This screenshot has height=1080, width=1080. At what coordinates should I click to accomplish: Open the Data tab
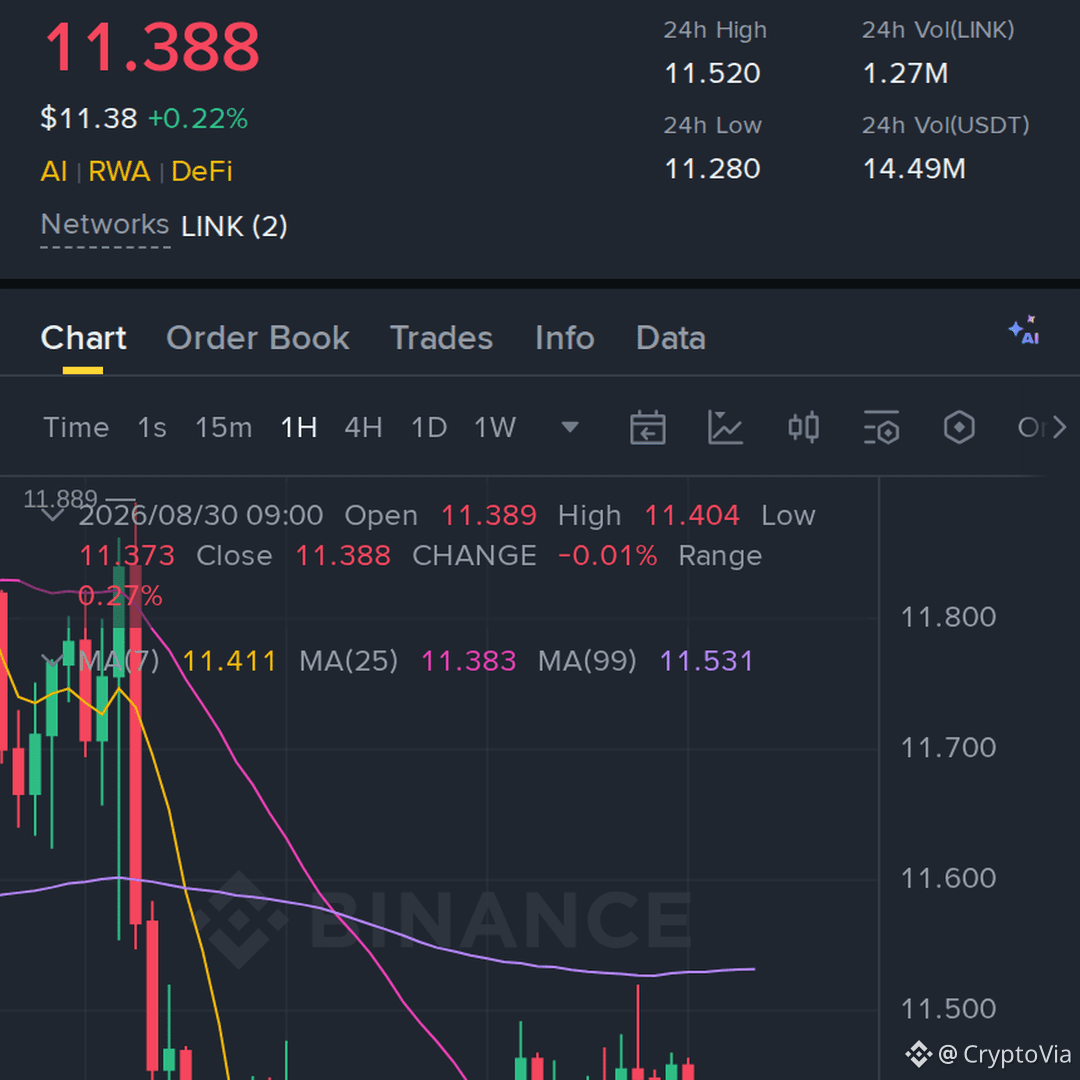pyautogui.click(x=671, y=338)
